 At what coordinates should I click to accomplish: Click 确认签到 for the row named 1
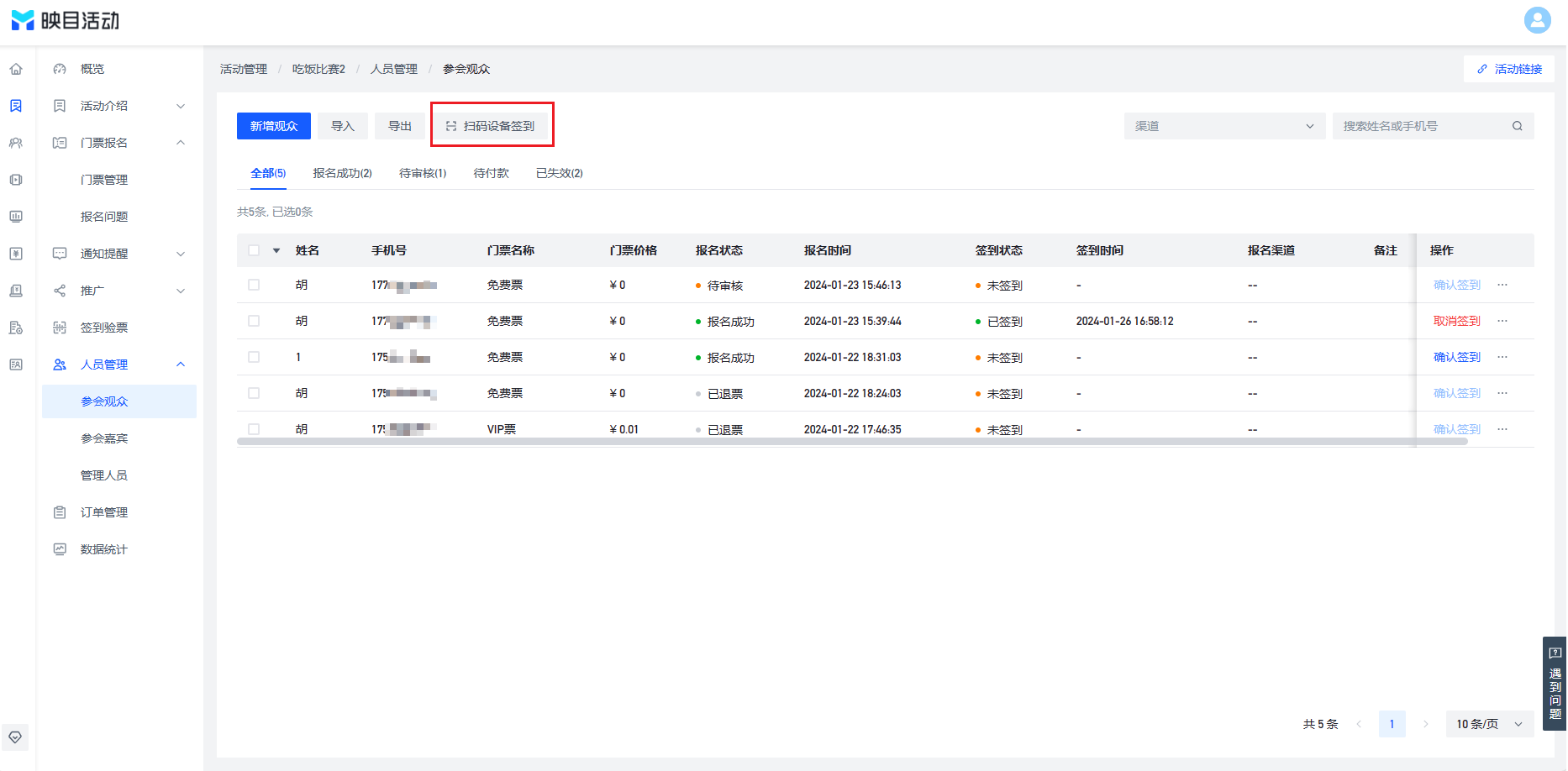tap(1457, 357)
